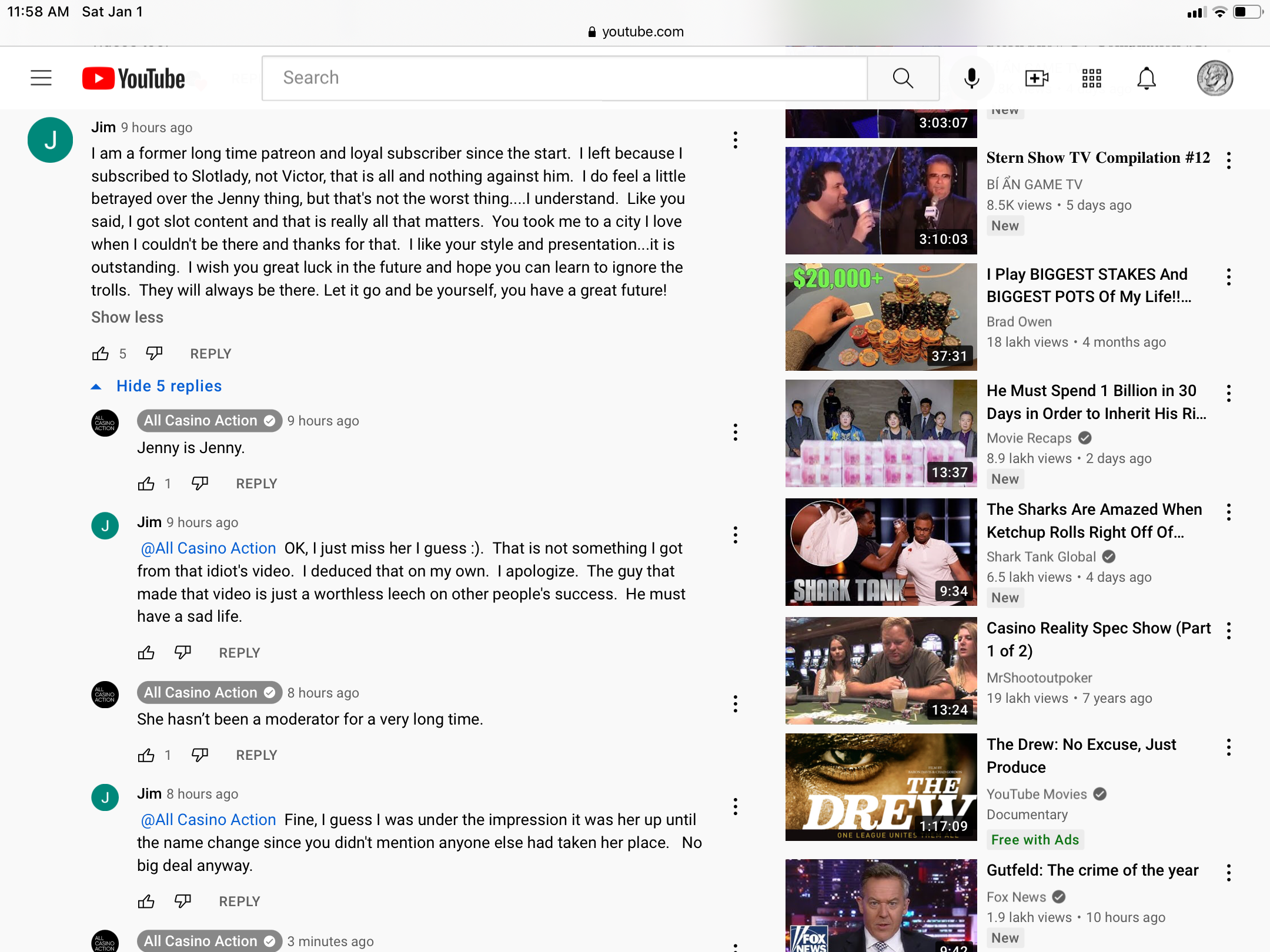
Task: Dislike the 'hasn't been a moderator' reply
Action: pos(200,755)
